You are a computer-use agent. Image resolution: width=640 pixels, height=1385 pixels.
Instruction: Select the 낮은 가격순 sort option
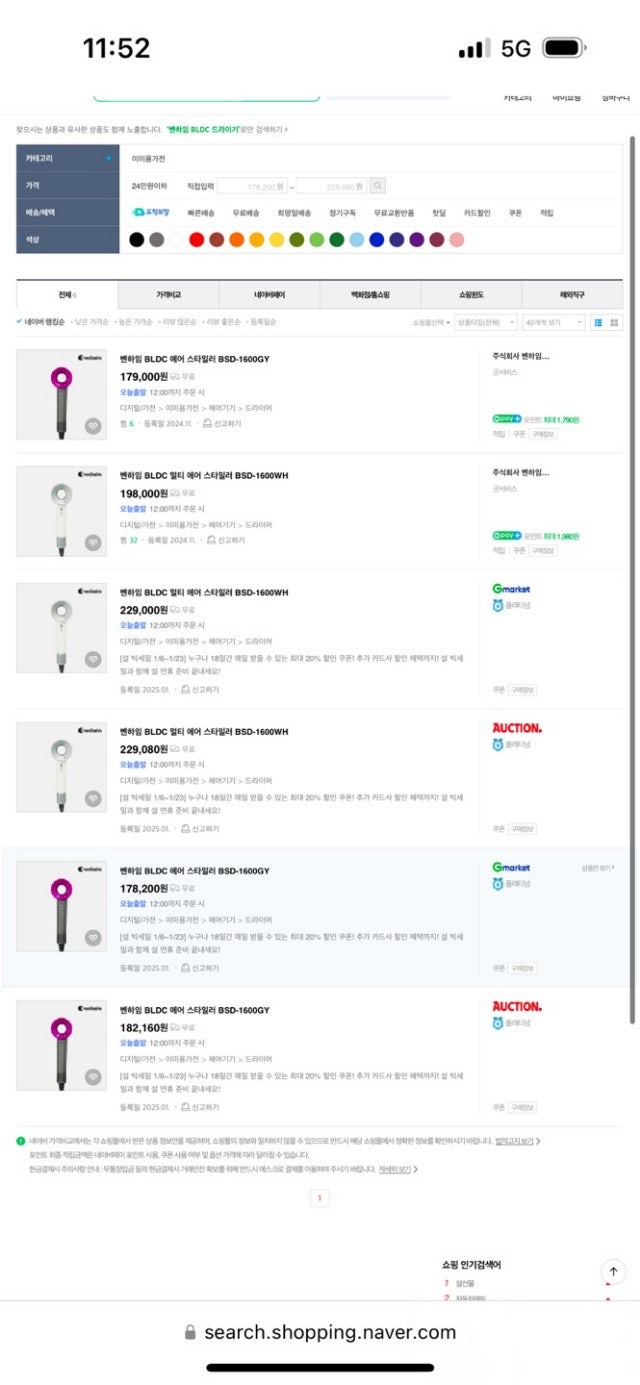(x=91, y=322)
